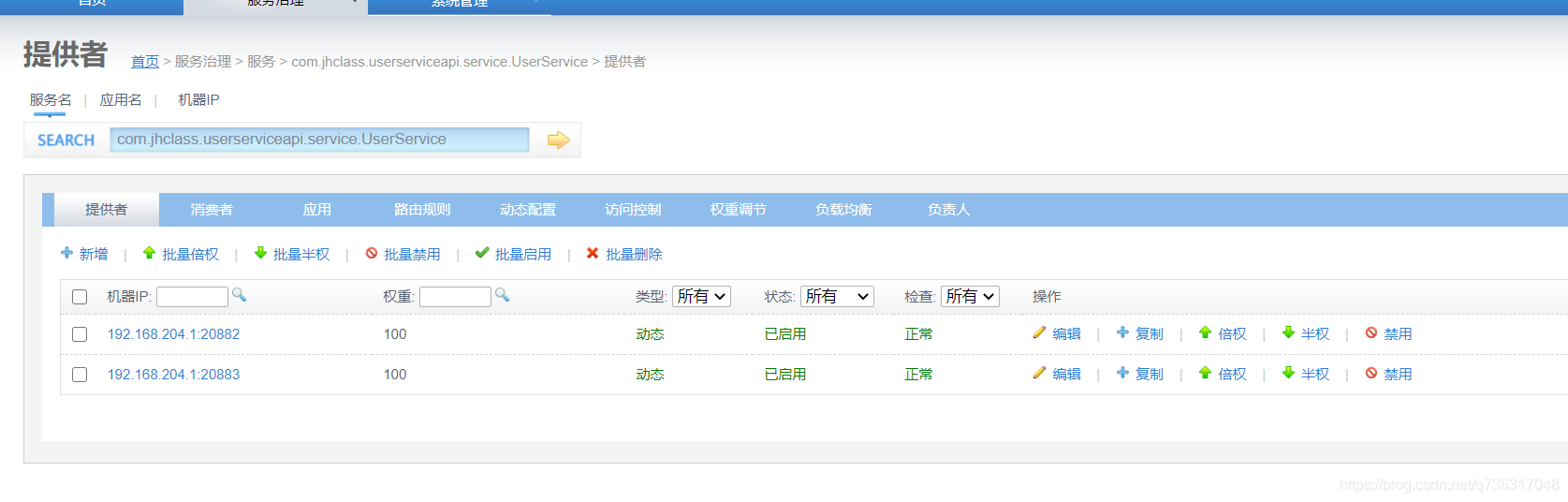Switch to the 提供者 tab
The height and width of the screenshot is (502, 1568).
[x=106, y=210]
